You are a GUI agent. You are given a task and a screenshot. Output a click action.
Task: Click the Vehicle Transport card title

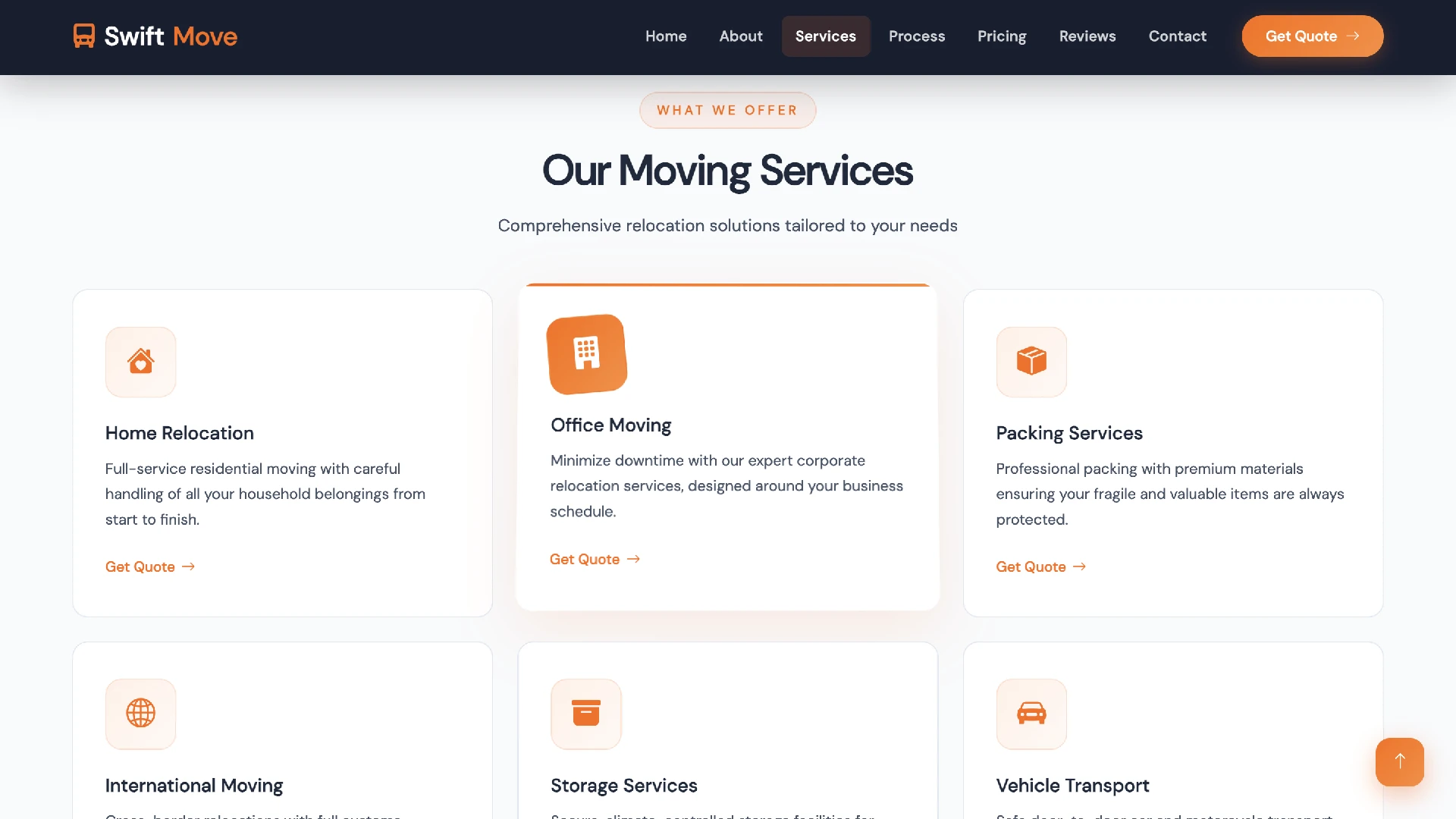coord(1073,786)
